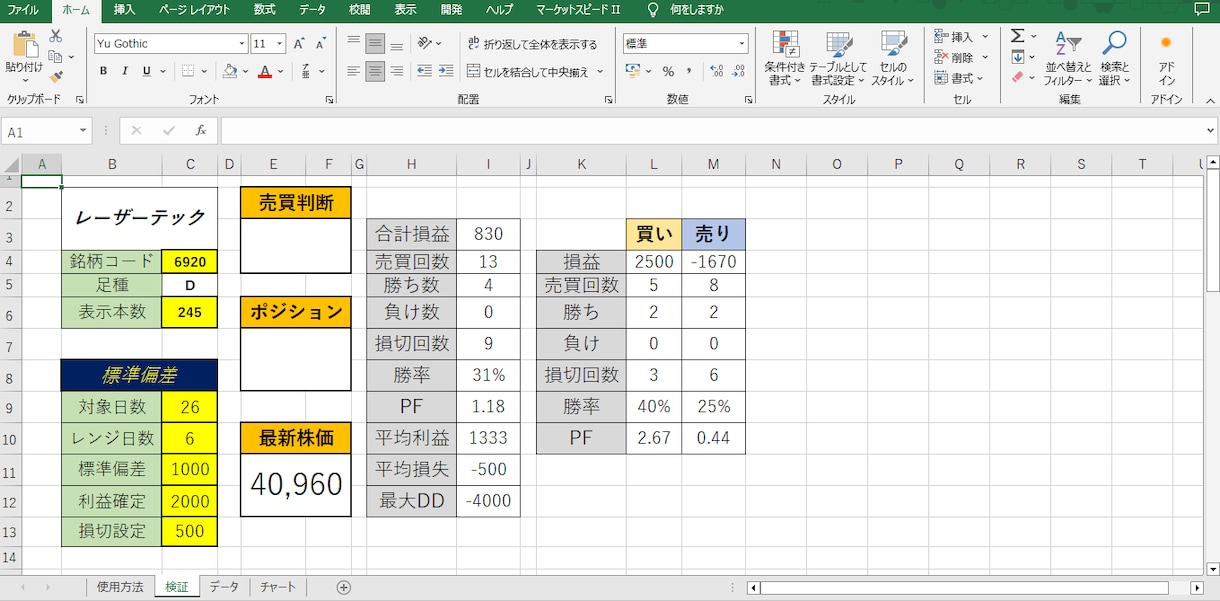Open the 標準 number format dropdown
The image size is (1220, 601).
tap(742, 44)
